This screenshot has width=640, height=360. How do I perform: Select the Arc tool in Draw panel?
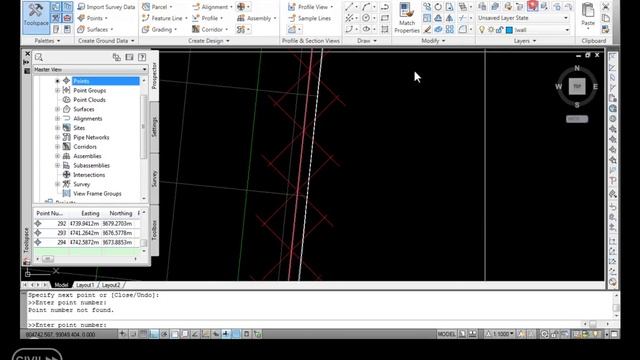[366, 7]
